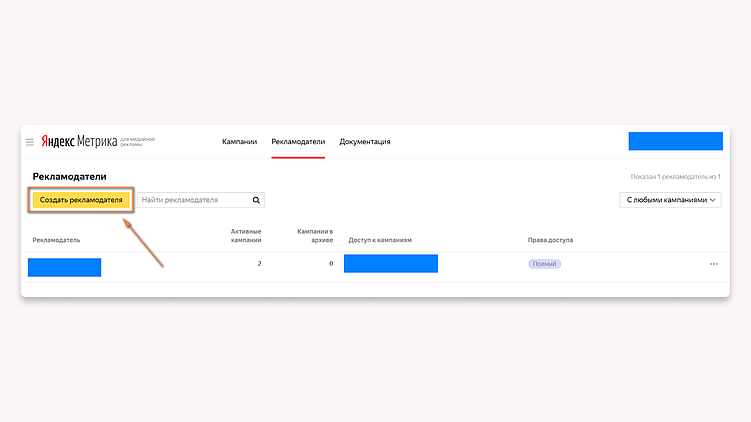The image size is (751, 422).
Task: Click the Яндекс Метрика logo
Action: [79, 141]
